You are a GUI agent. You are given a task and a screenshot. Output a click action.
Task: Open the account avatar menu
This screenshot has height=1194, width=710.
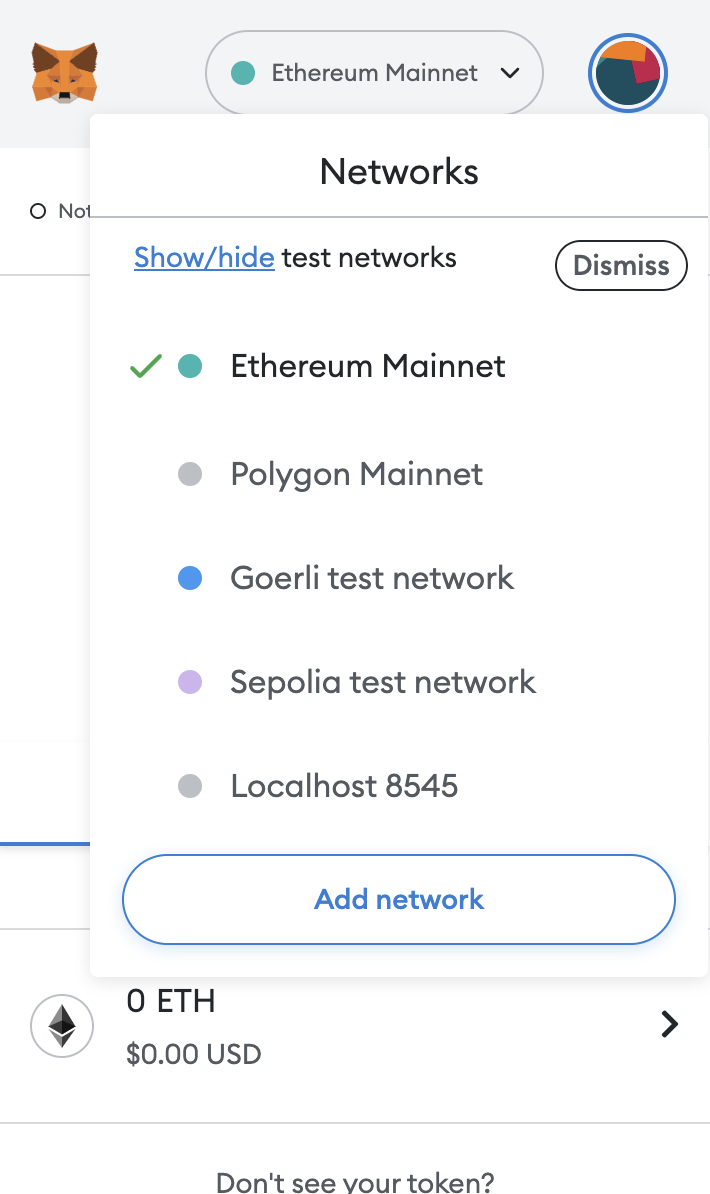tap(627, 73)
